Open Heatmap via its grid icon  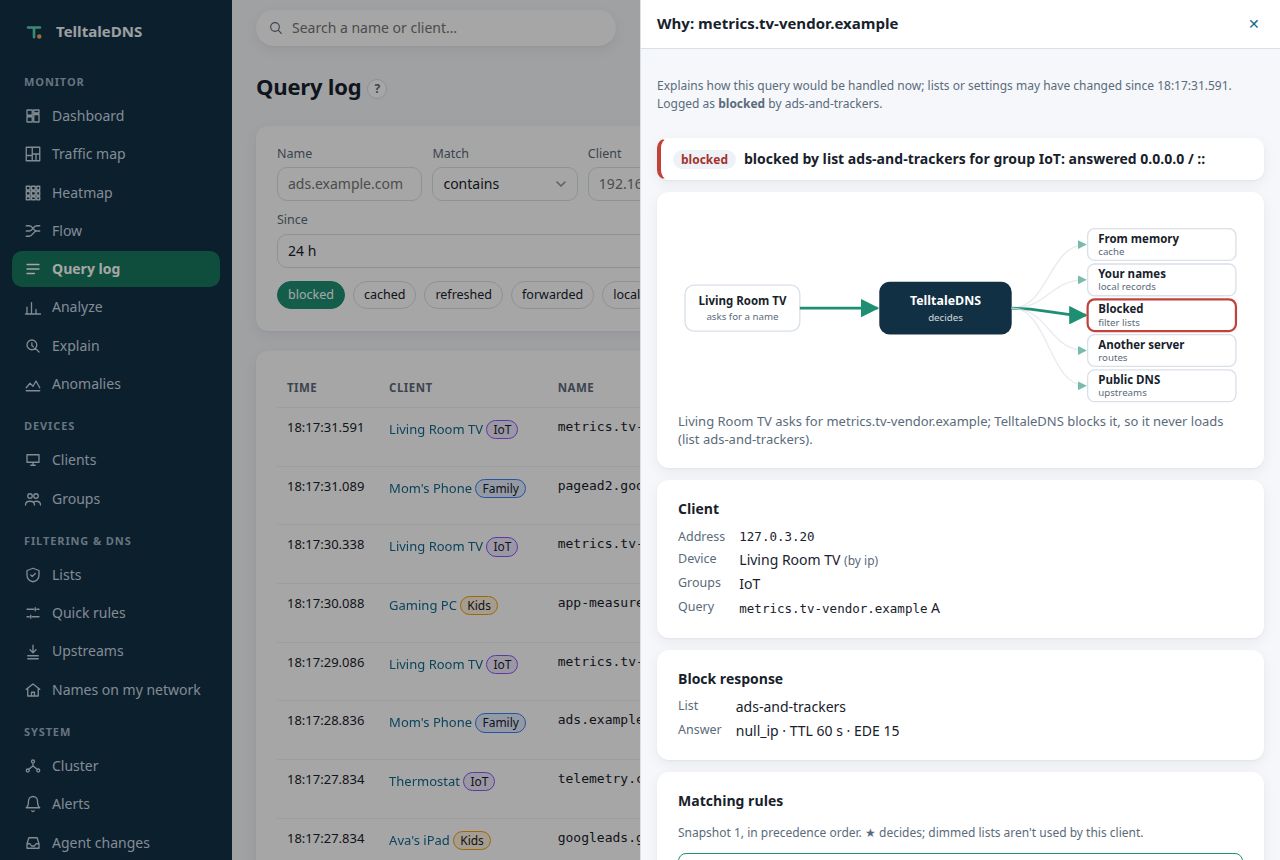tap(33, 193)
